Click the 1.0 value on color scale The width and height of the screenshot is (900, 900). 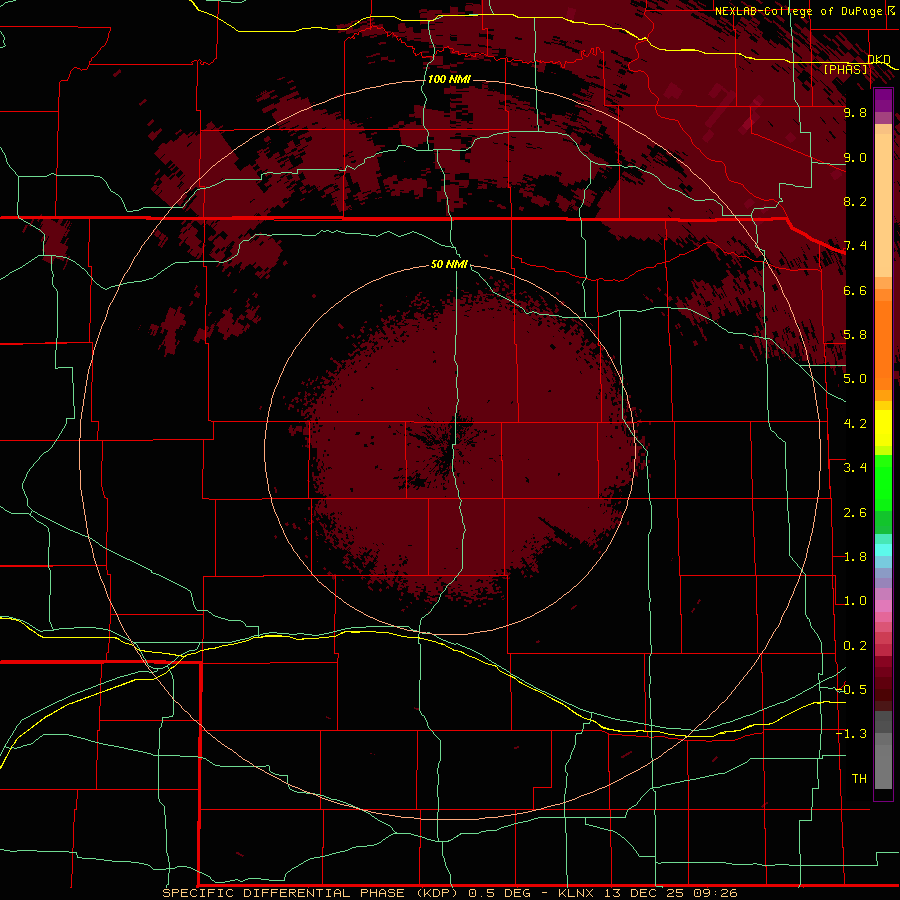pyautogui.click(x=855, y=601)
